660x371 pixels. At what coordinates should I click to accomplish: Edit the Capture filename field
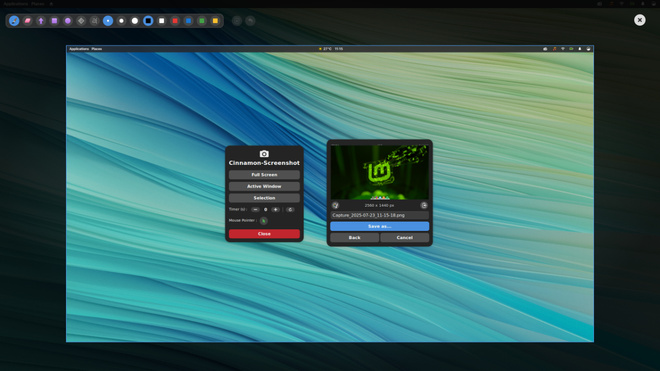click(x=380, y=215)
